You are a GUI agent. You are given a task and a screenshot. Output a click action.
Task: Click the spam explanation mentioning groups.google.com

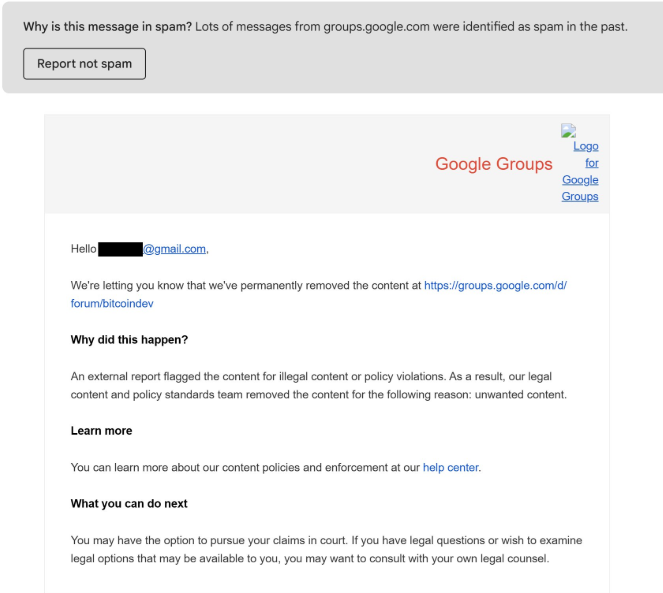click(412, 26)
